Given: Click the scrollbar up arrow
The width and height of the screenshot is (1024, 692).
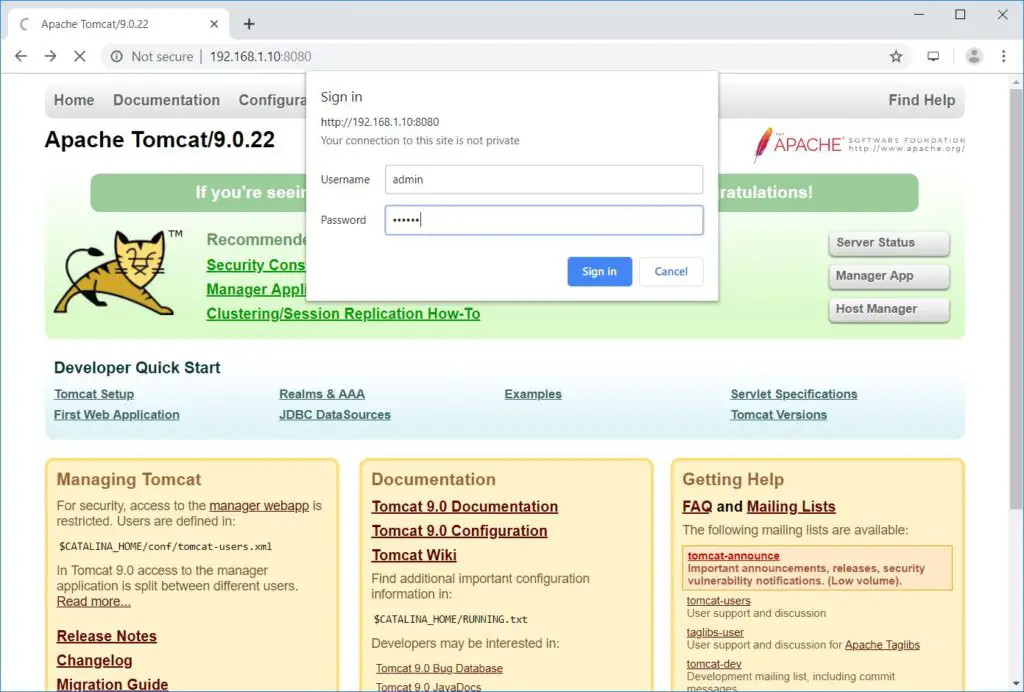Looking at the screenshot, I should pyautogui.click(x=1016, y=82).
